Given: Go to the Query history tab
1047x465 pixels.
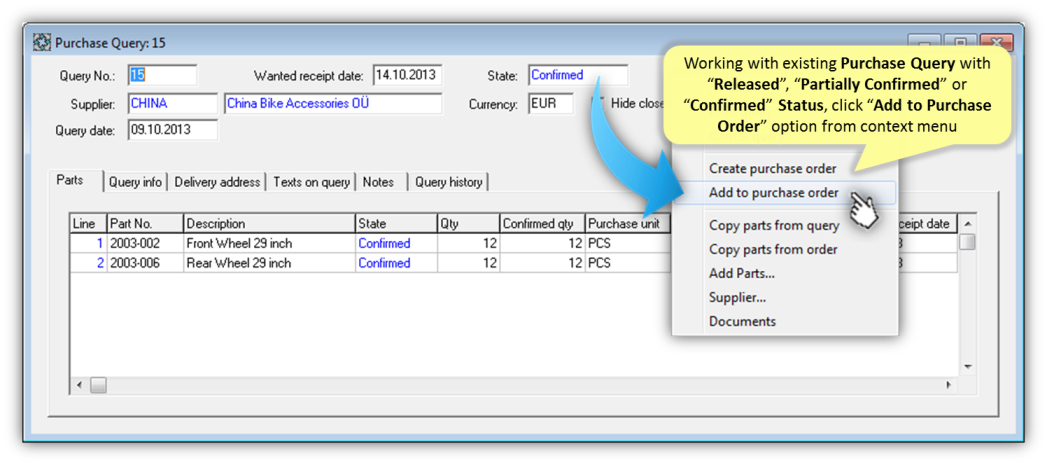Looking at the screenshot, I should (x=448, y=182).
